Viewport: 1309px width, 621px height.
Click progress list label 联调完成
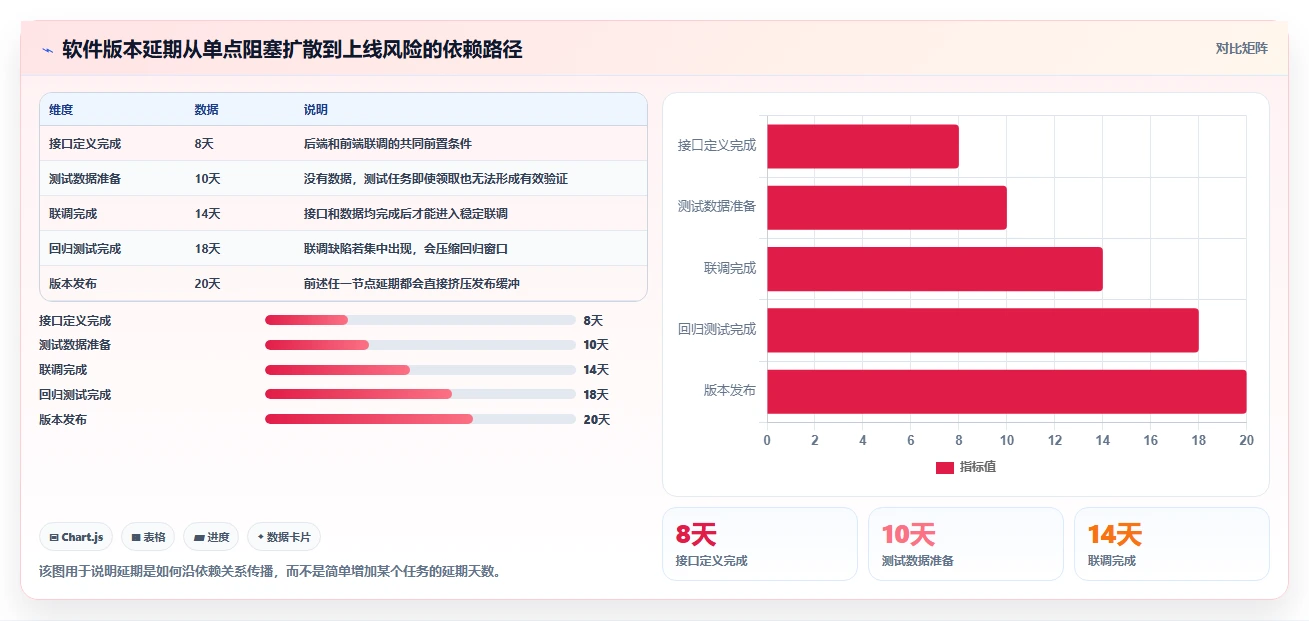(63, 370)
